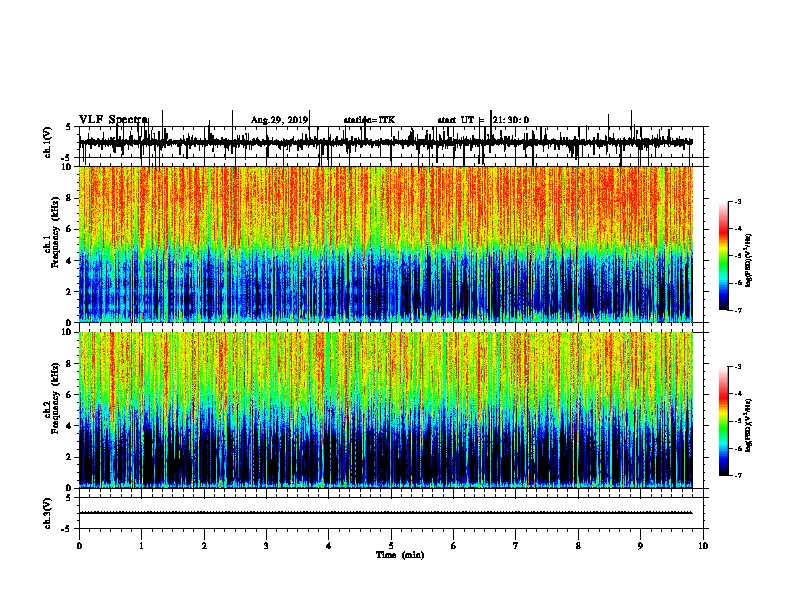Viewport: 792px width, 612px height.
Task: Select the "start UT = 21:30: 0" text
Action: [x=483, y=120]
